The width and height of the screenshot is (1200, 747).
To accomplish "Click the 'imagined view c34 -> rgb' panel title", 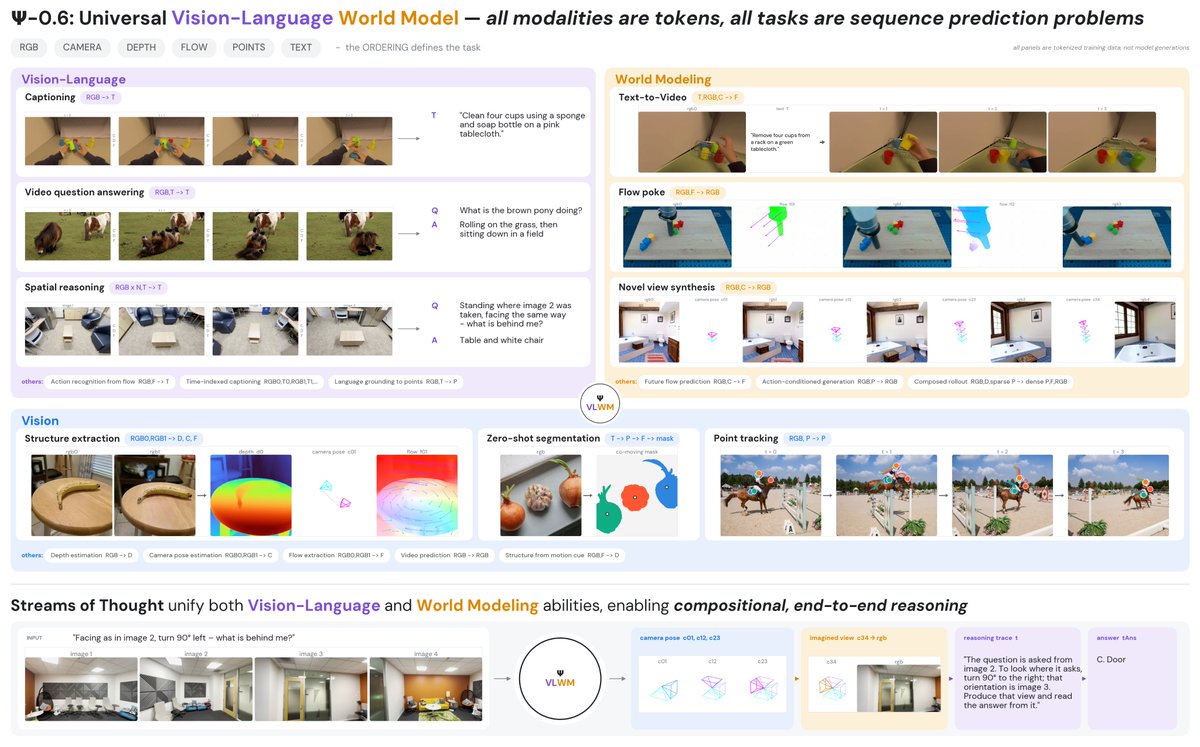I will point(847,637).
